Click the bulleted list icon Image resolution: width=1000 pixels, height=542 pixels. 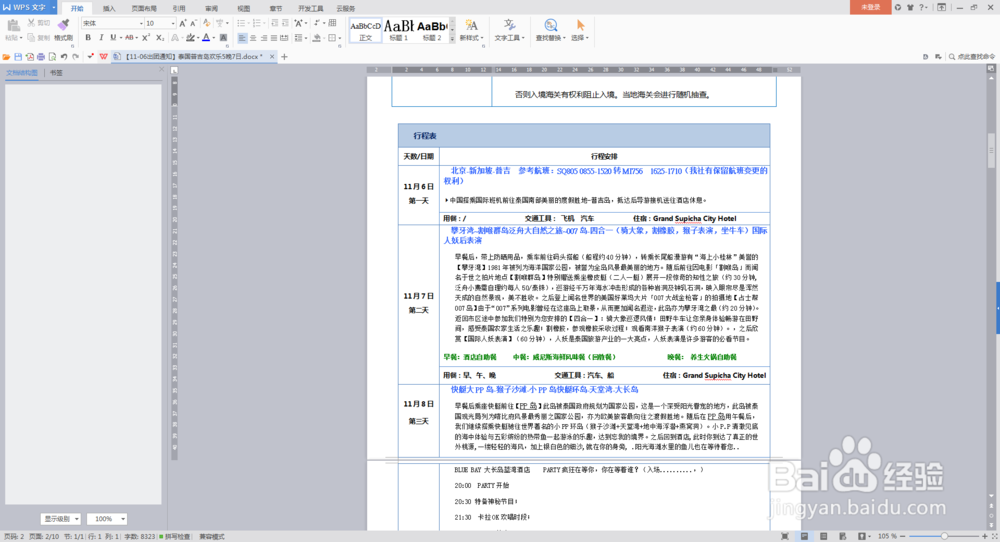241,23
